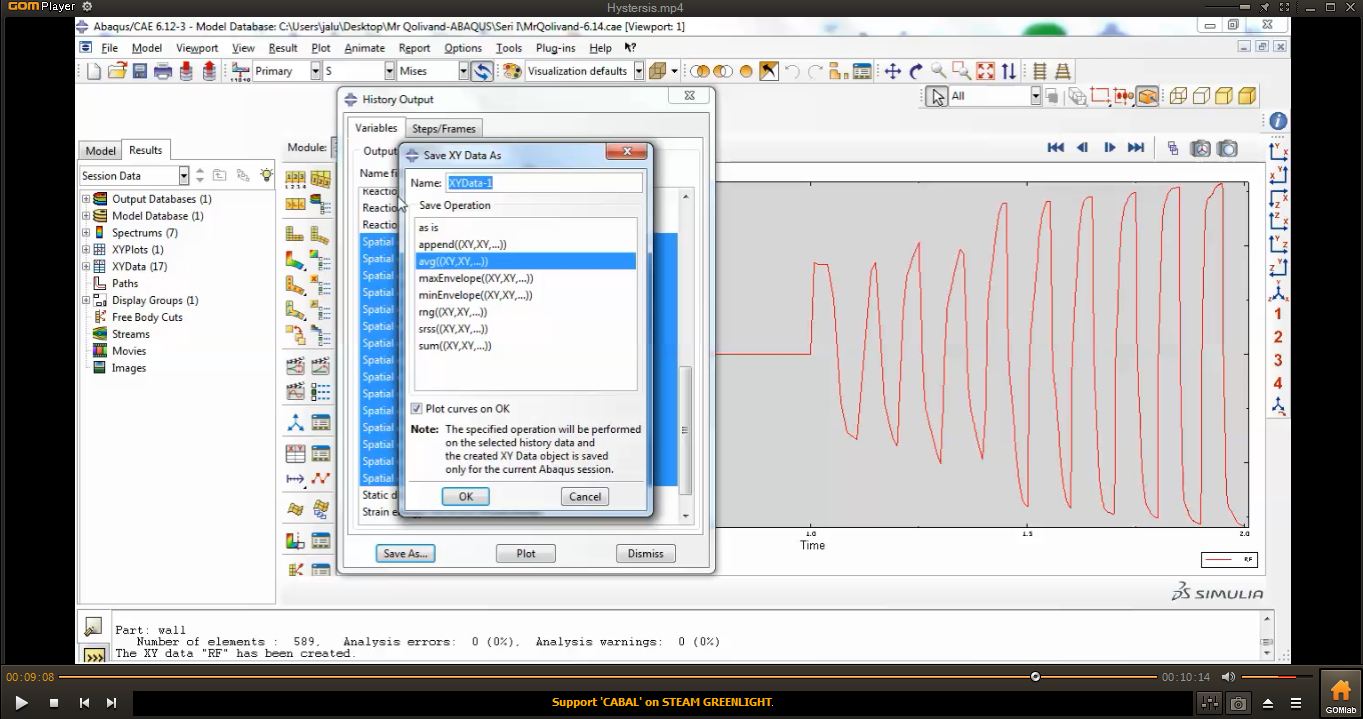This screenshot has width=1363, height=719.
Task: Click the Save As... button
Action: 405,553
